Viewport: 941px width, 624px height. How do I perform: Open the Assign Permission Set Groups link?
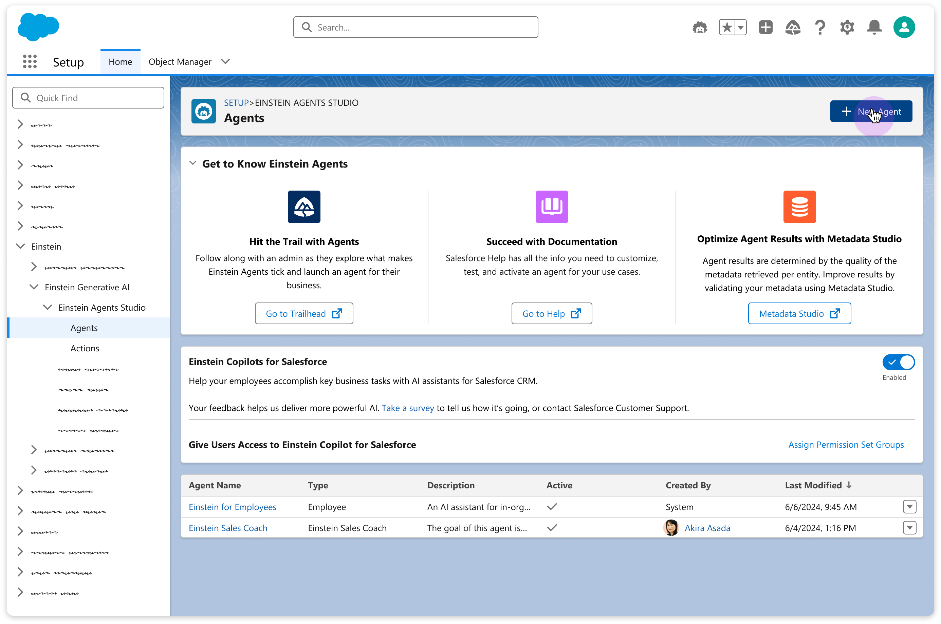click(x=846, y=445)
